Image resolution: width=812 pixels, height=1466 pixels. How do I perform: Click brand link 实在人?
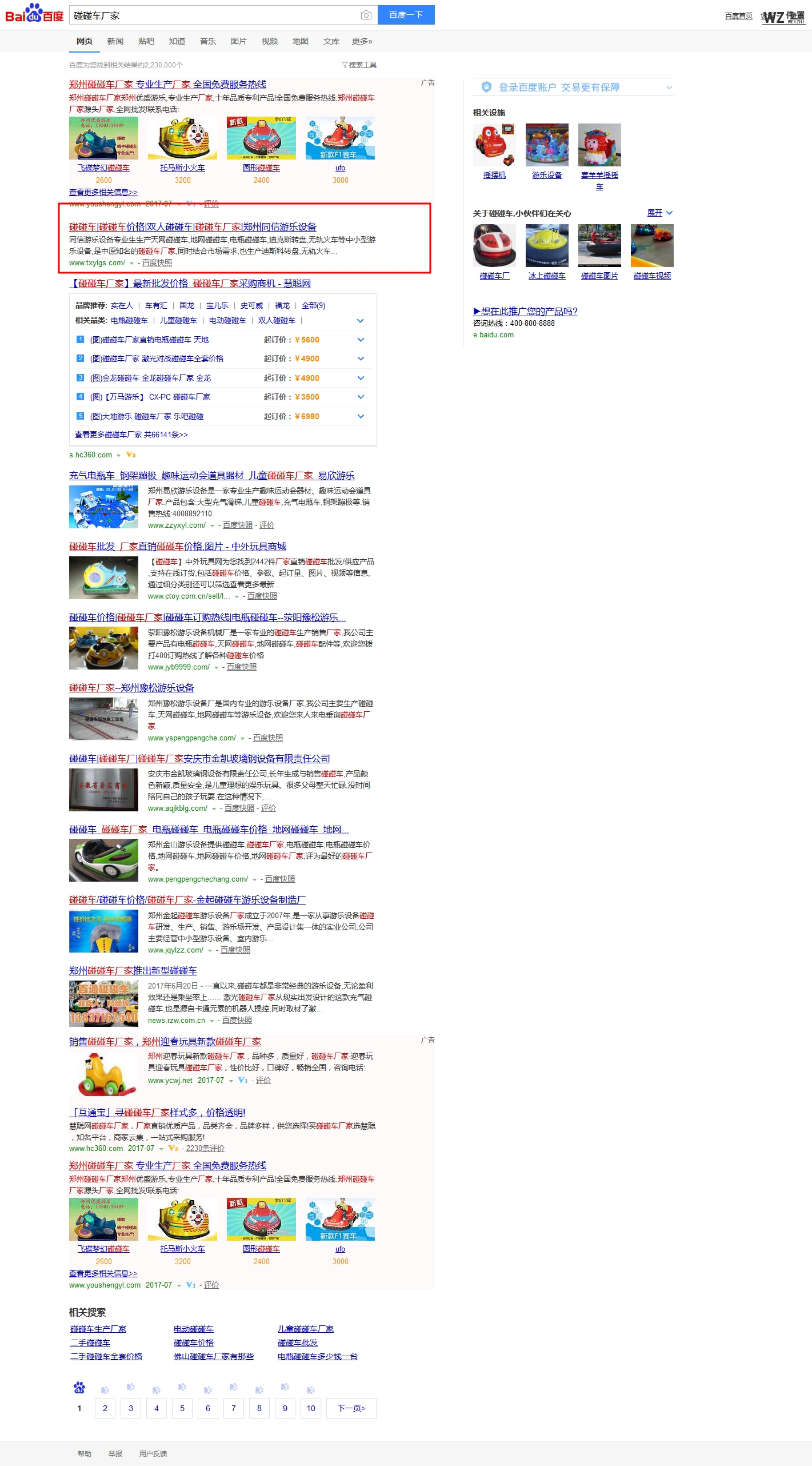(x=122, y=305)
